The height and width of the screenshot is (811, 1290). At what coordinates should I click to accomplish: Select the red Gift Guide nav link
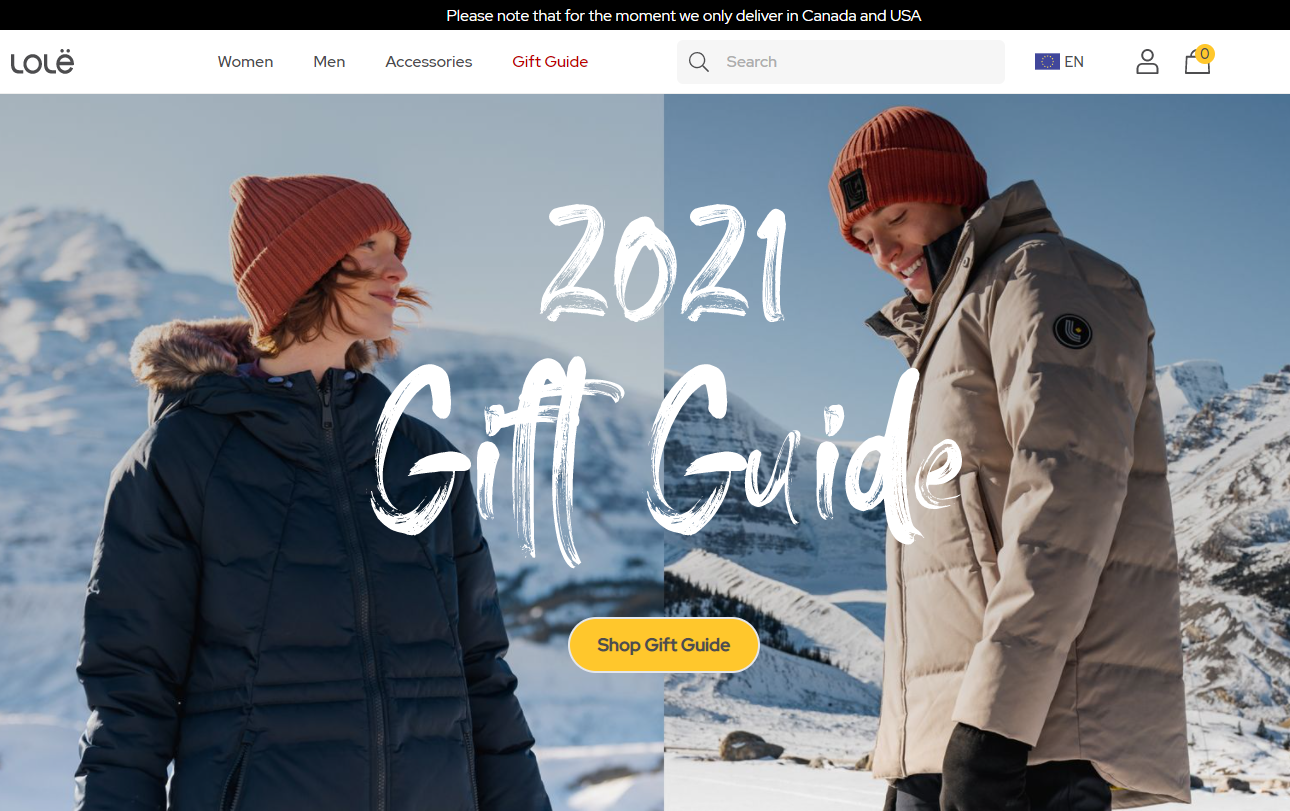(x=550, y=62)
